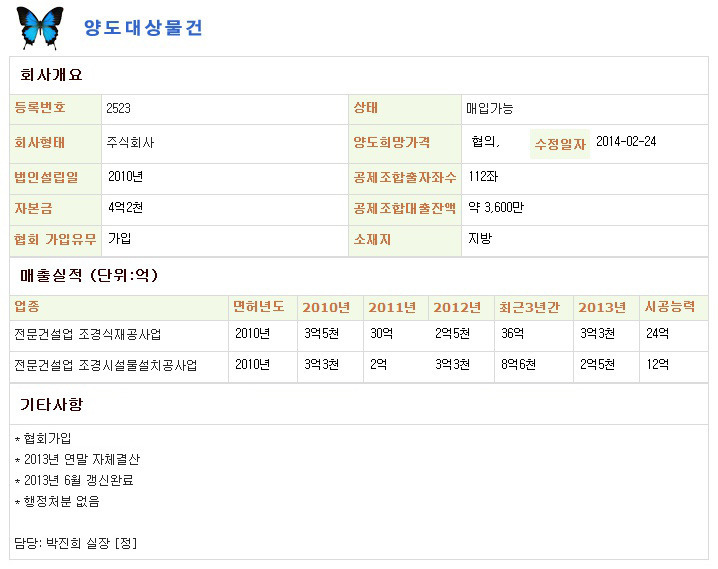Select the 3억5천 cell for 2010년
The image size is (718, 569).
pos(321,333)
